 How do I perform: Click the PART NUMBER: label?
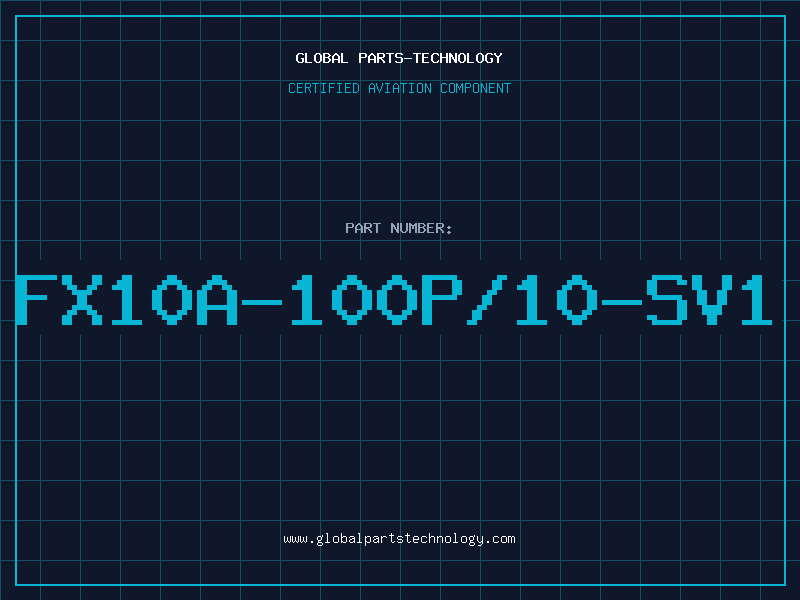(x=399, y=228)
